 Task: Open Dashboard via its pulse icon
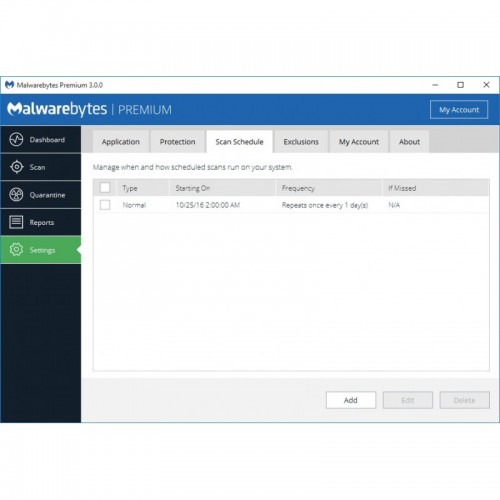pos(16,140)
